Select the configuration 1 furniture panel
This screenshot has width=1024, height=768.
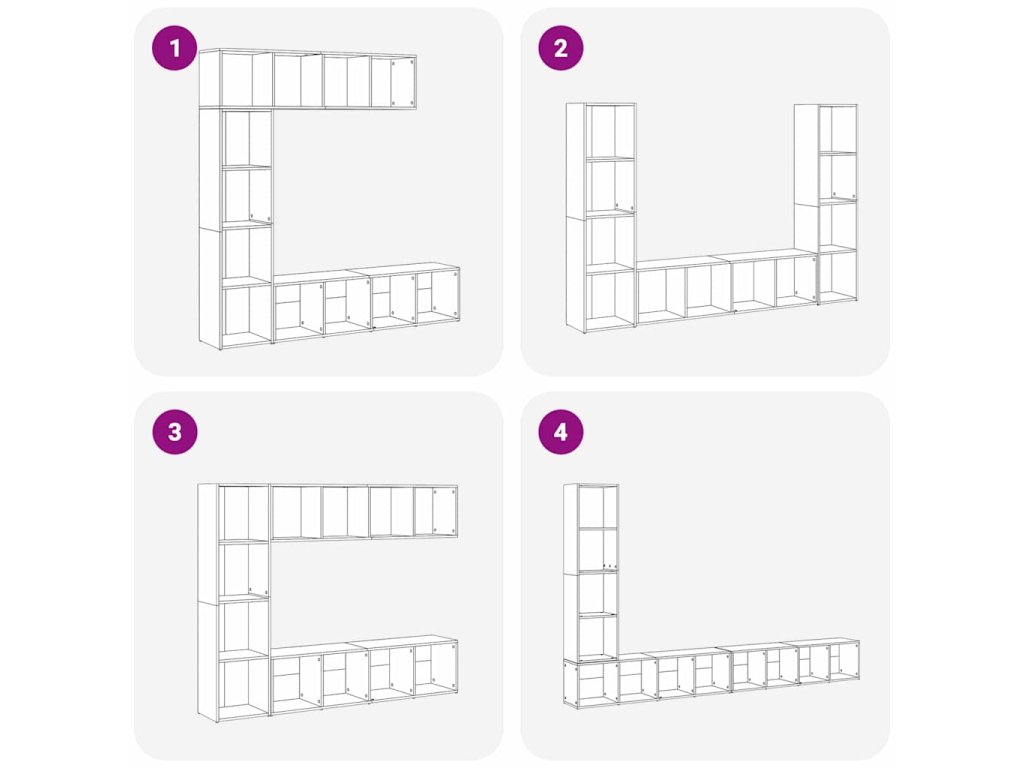[319, 191]
